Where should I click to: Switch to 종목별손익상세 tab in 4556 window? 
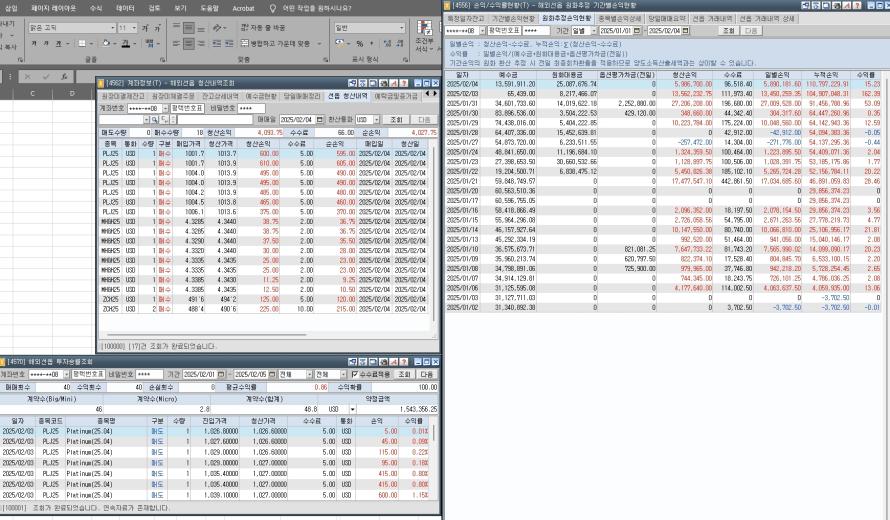pyautogui.click(x=619, y=19)
